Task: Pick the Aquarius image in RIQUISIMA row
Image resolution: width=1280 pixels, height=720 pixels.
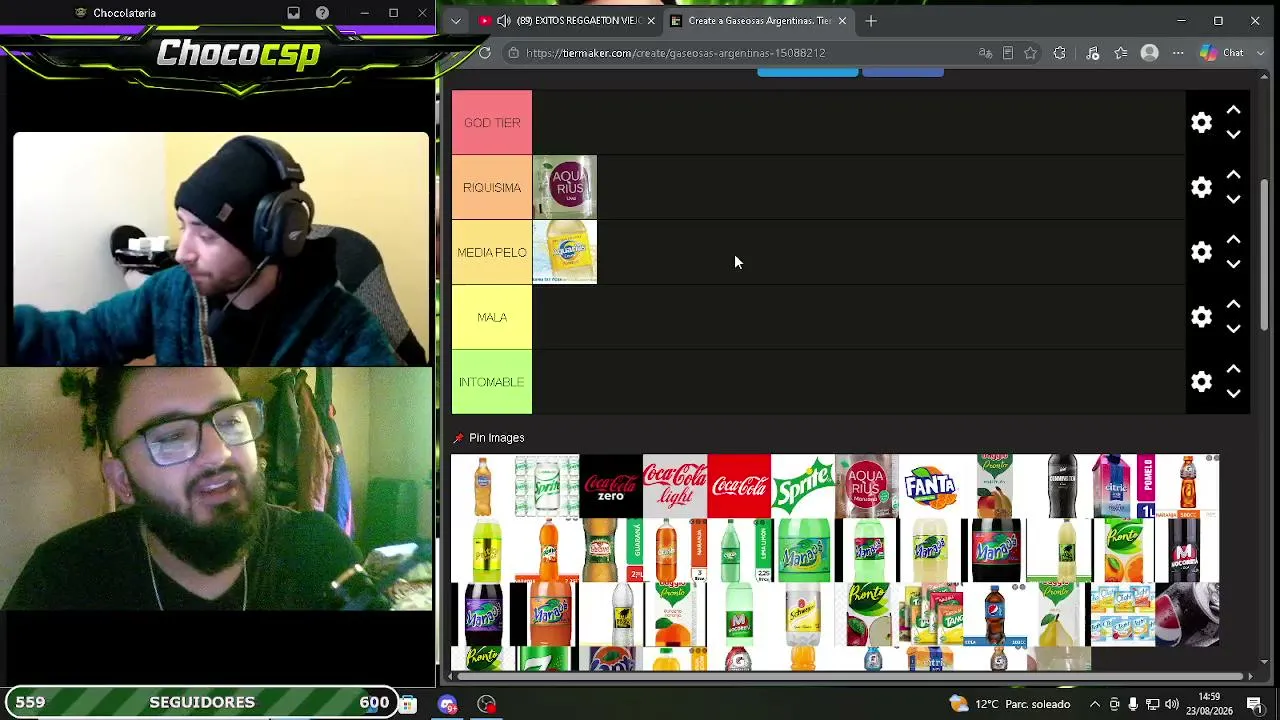Action: tap(565, 187)
